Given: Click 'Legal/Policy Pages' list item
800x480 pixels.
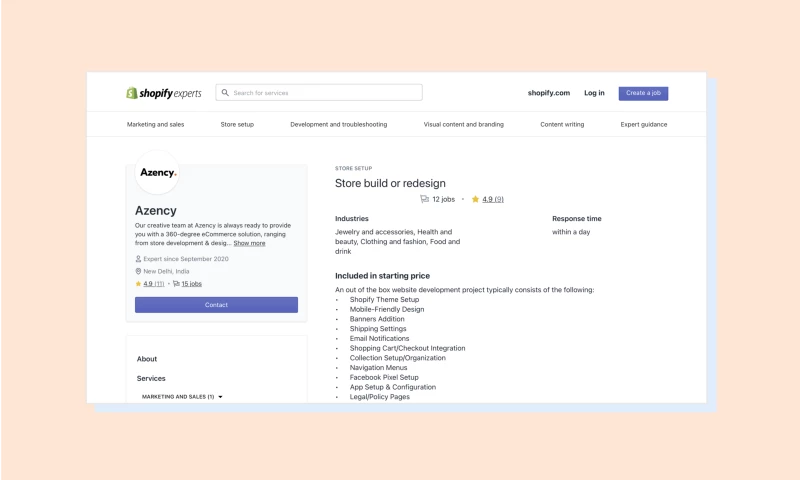Looking at the screenshot, I should (x=380, y=396).
